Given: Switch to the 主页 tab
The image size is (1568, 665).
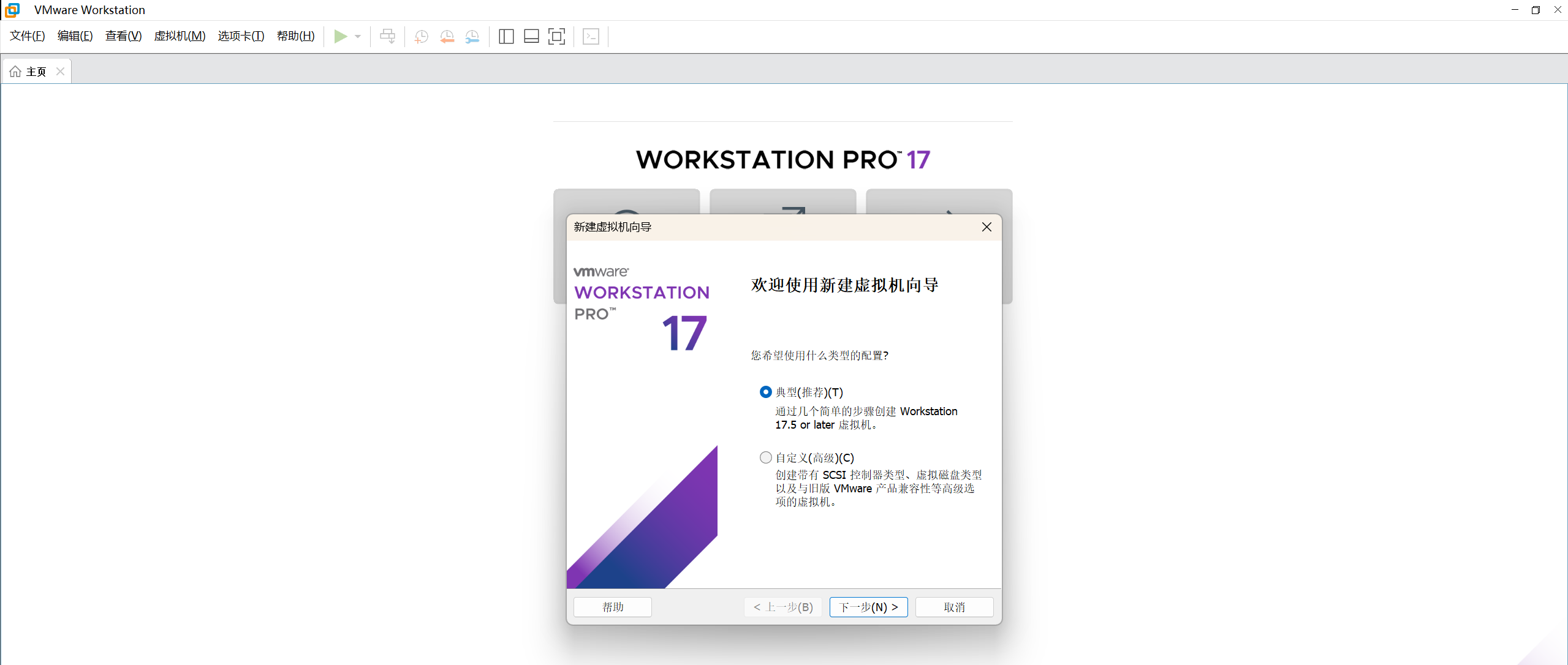Looking at the screenshot, I should click(x=36, y=72).
